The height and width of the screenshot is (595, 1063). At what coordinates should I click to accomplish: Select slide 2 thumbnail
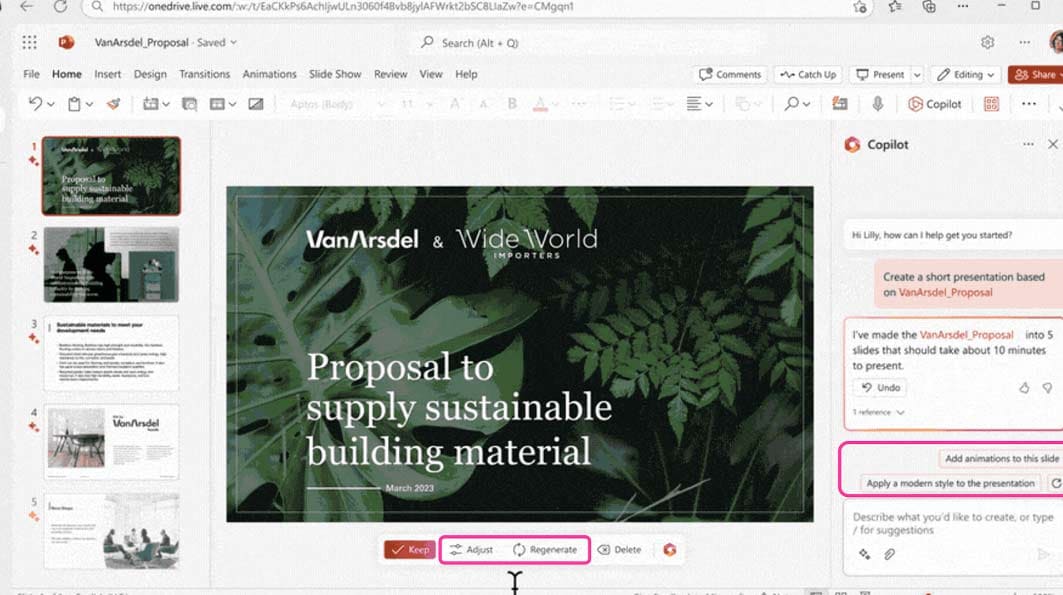coord(111,265)
